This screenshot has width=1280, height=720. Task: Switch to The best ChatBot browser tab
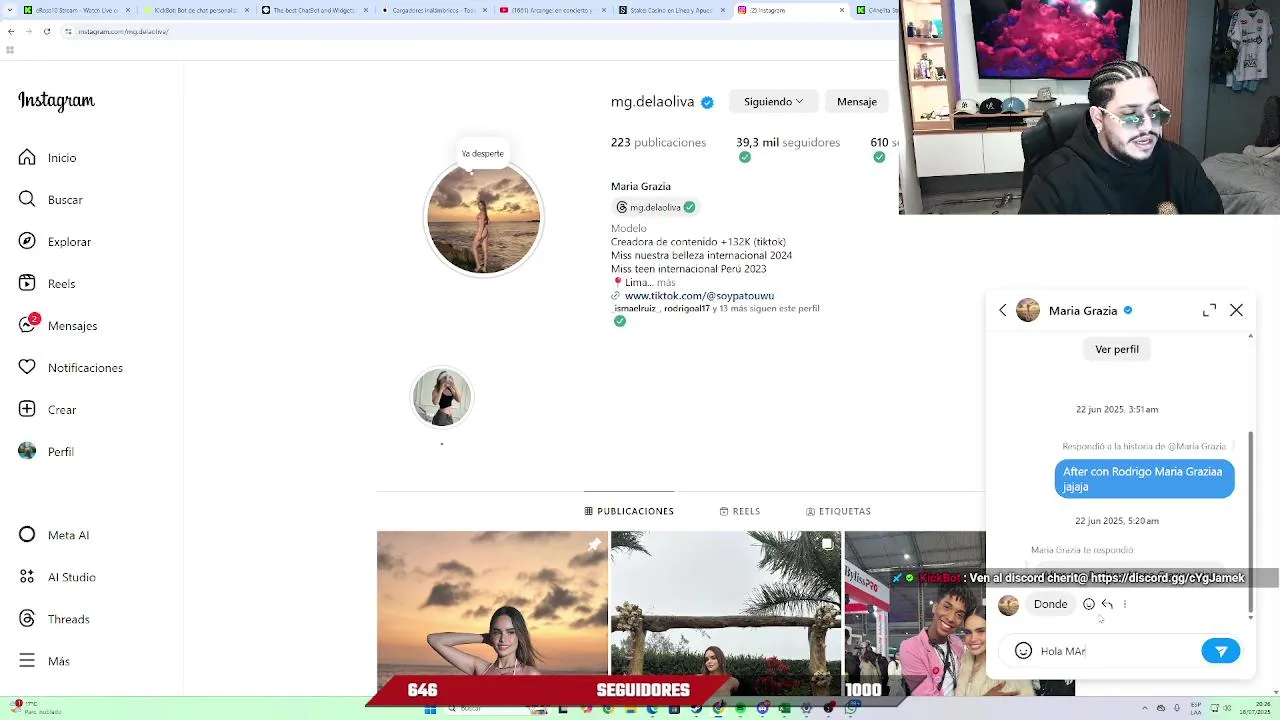(x=314, y=10)
